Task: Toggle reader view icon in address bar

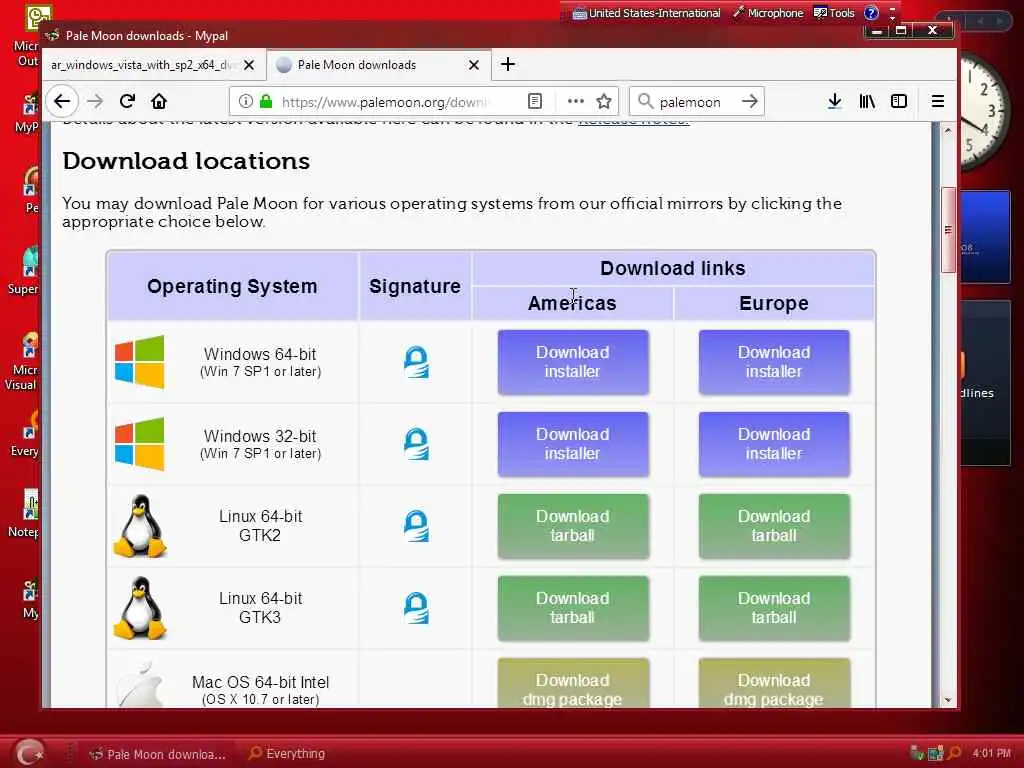Action: (x=535, y=101)
